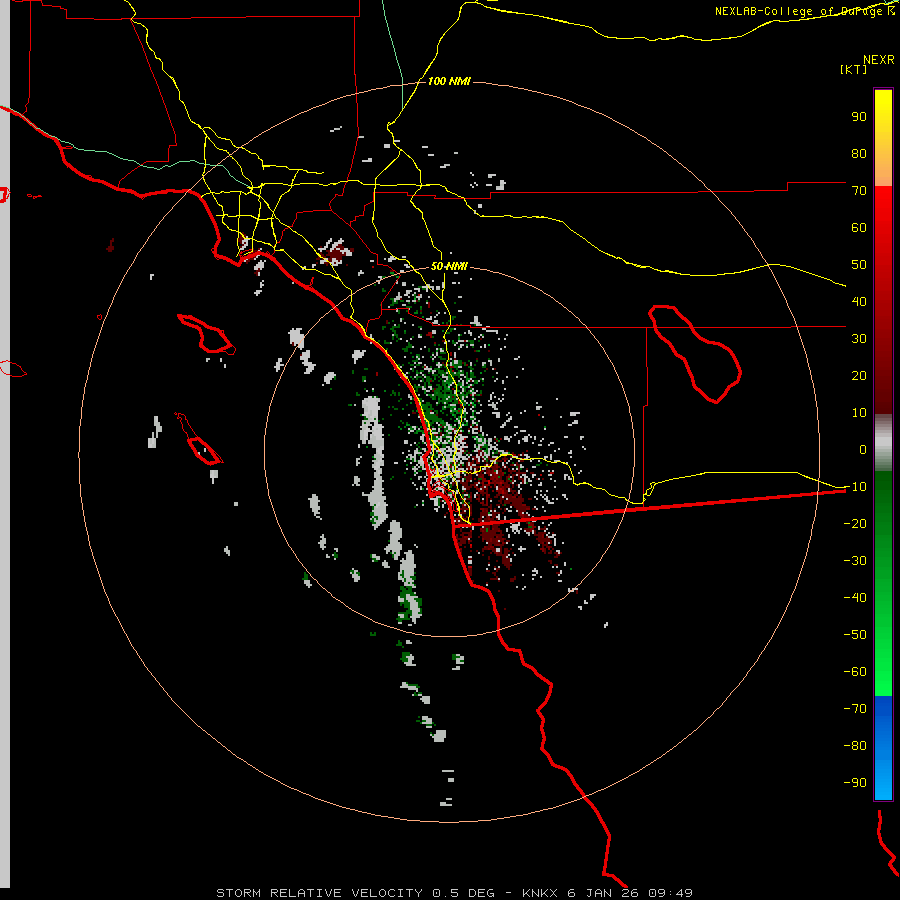Click the 70 value on velocity scale
Viewport: 900px width, 900px height.
(859, 191)
